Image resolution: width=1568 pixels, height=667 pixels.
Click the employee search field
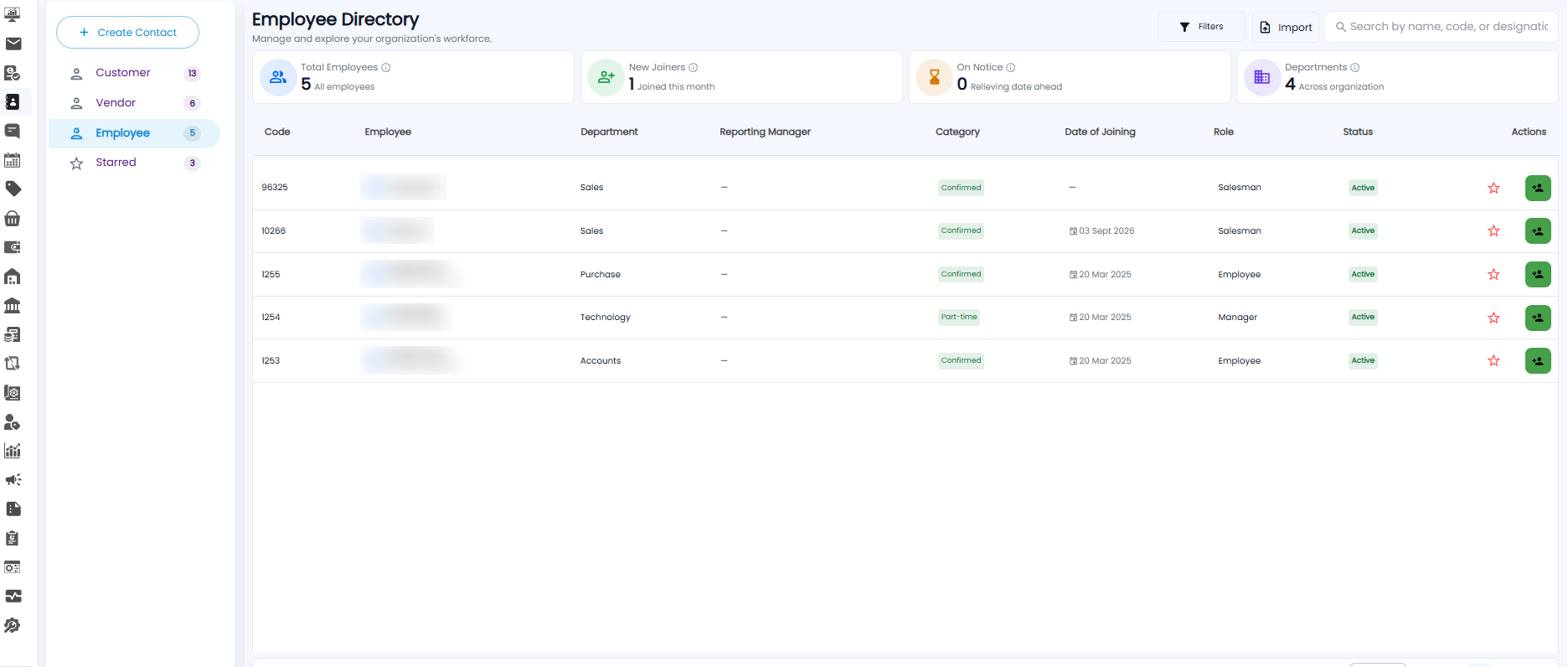1441,27
